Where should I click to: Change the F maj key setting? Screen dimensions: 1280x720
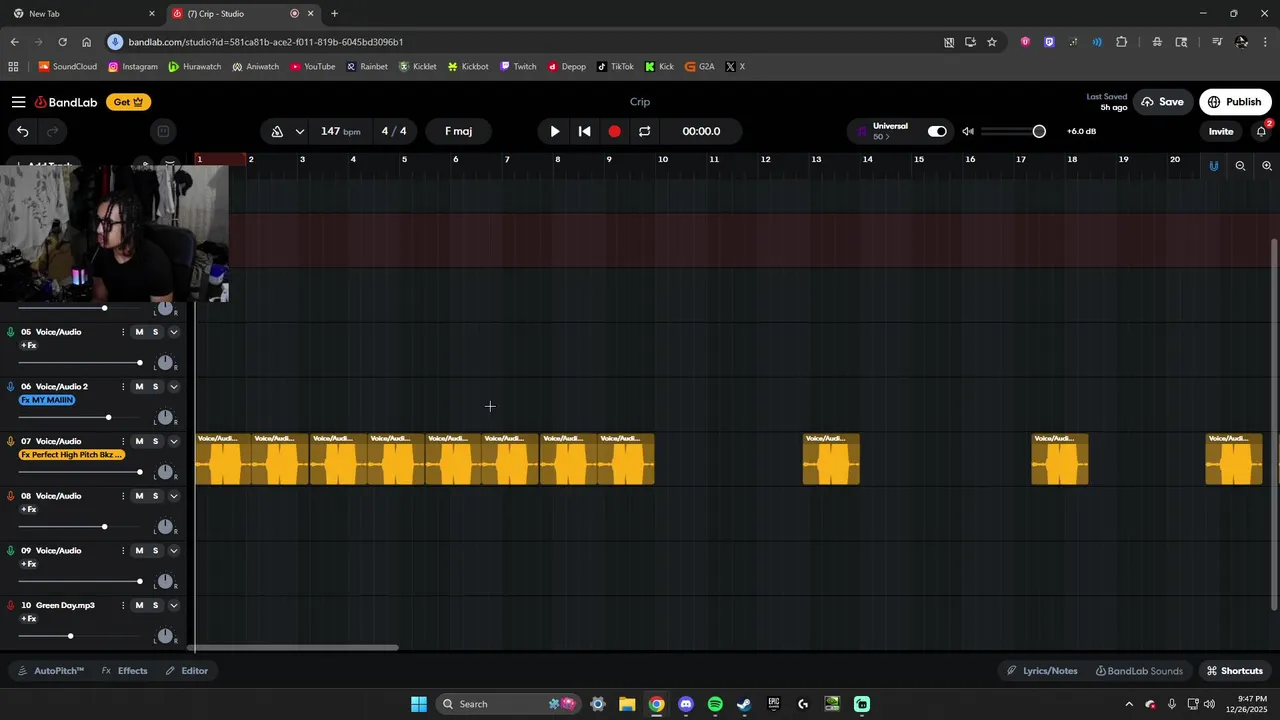(x=459, y=131)
